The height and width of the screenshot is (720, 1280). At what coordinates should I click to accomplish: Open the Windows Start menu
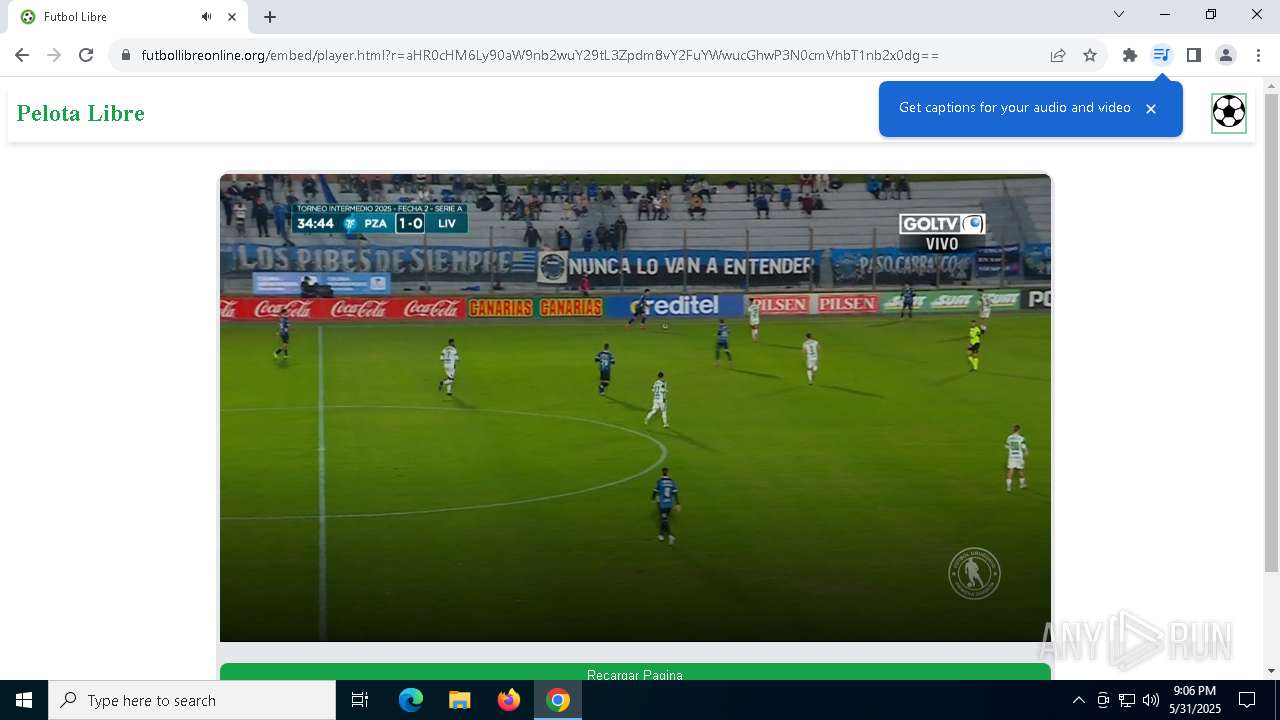pyautogui.click(x=24, y=700)
